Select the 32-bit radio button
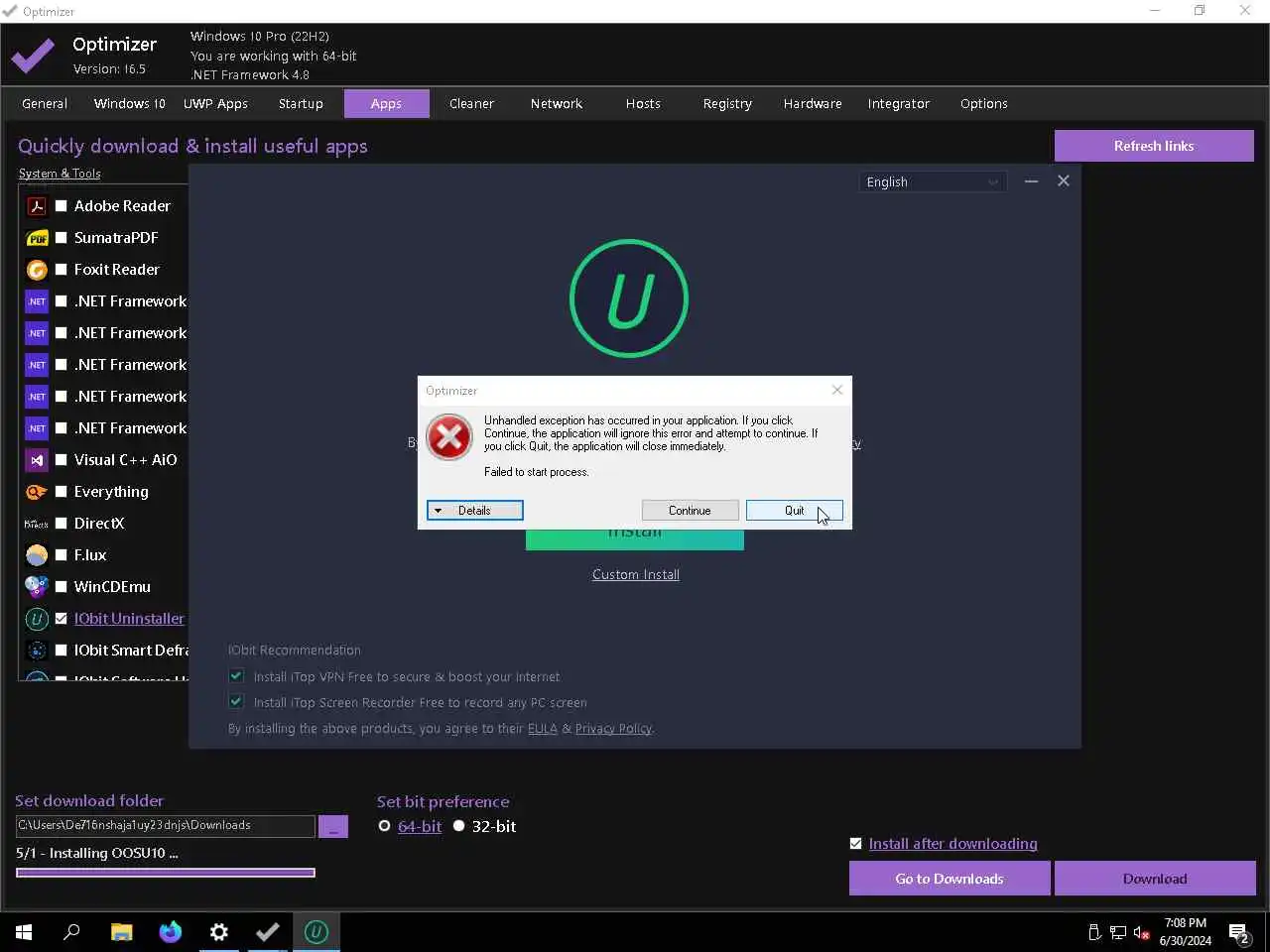1270x952 pixels. (x=458, y=826)
